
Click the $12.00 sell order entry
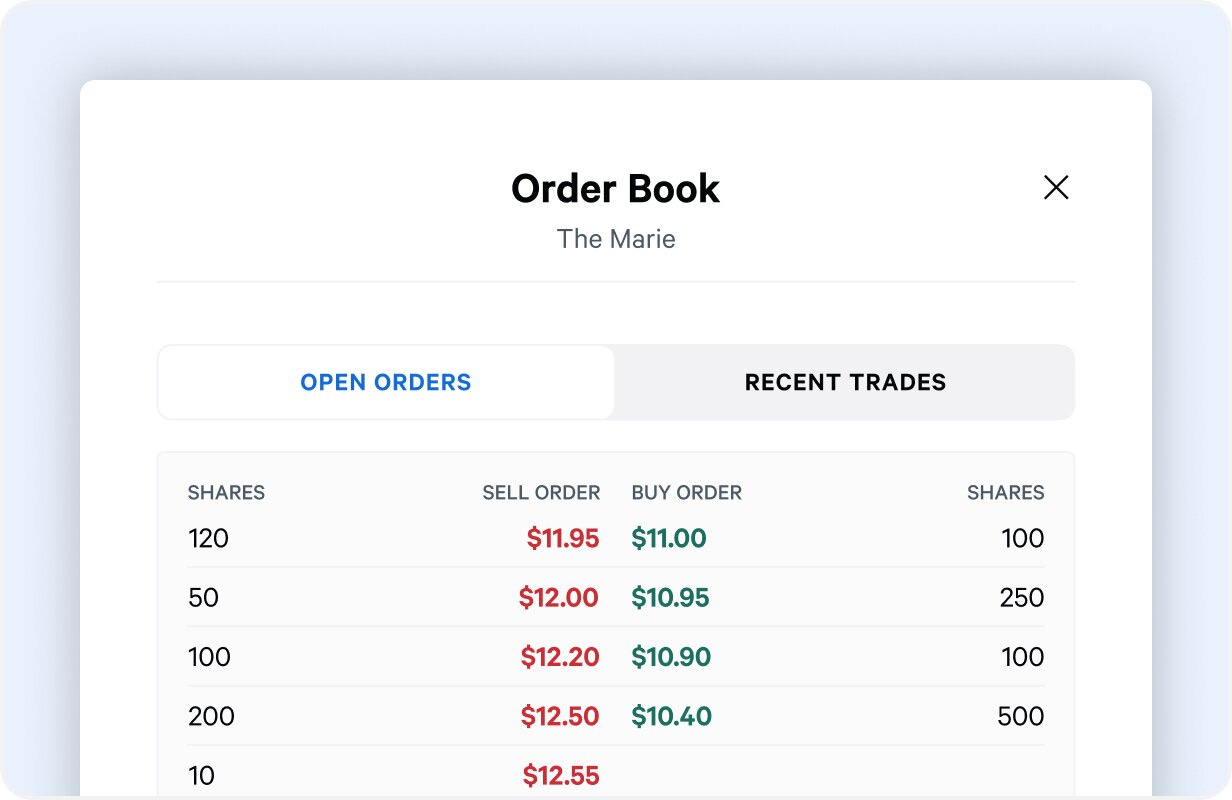561,597
